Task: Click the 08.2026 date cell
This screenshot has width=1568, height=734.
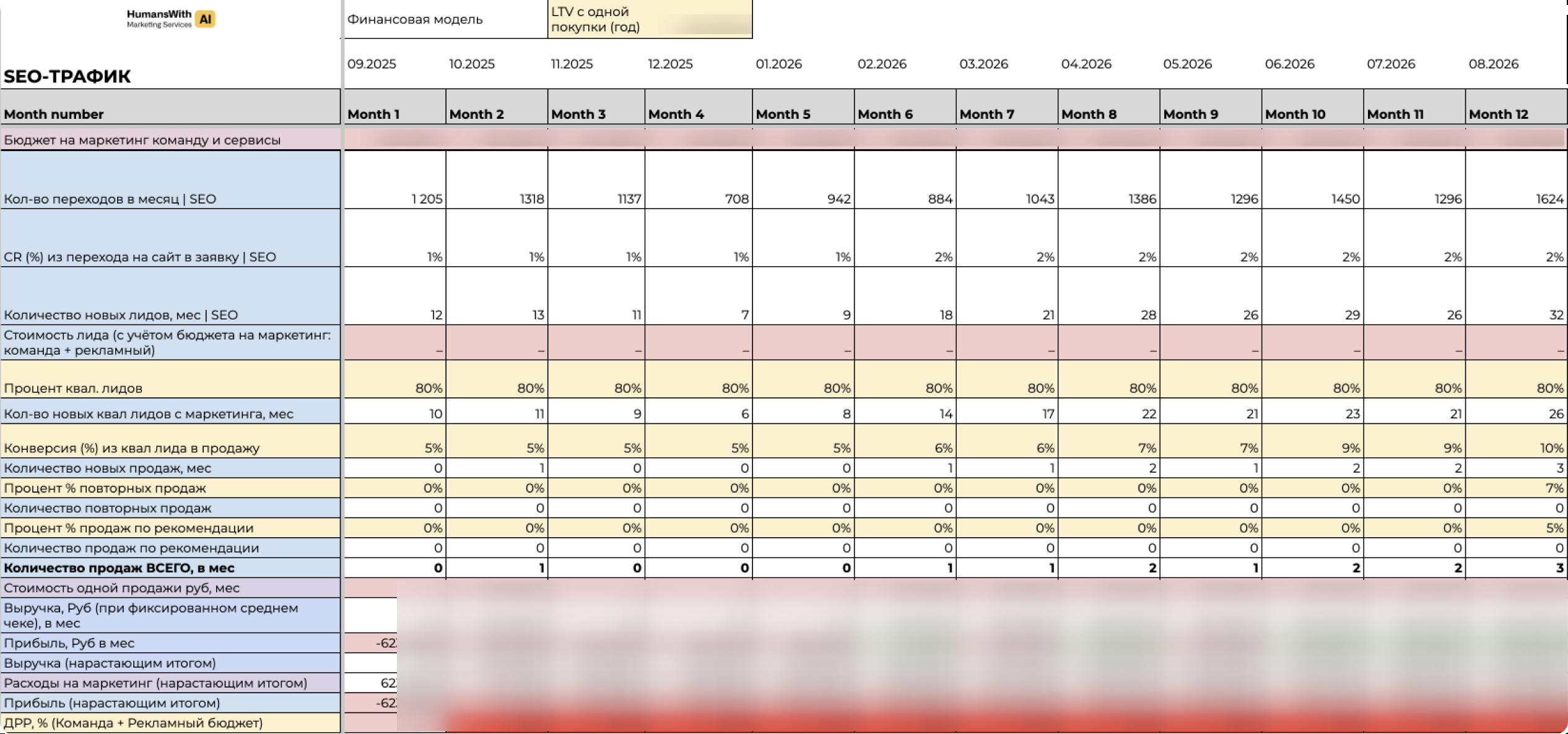Action: click(x=1493, y=64)
